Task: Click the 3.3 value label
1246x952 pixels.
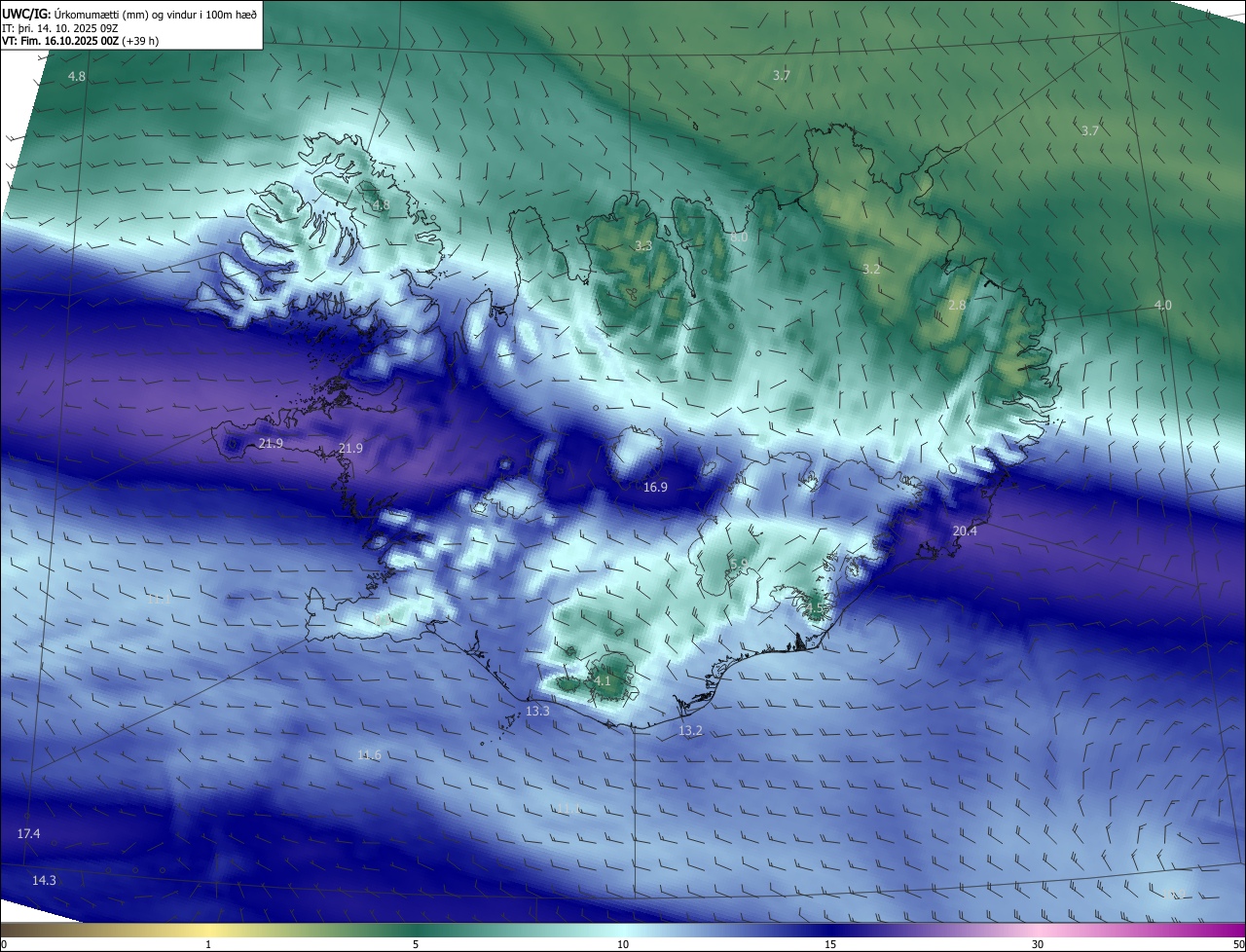Action: click(643, 246)
